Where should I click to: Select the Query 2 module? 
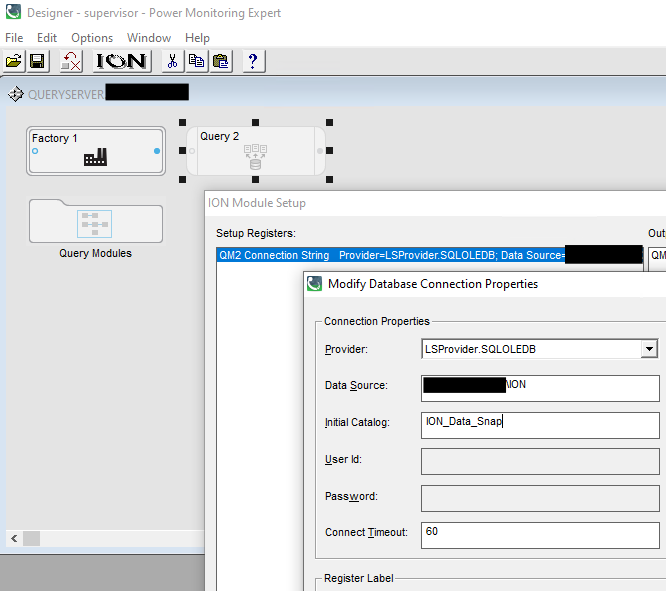click(256, 151)
